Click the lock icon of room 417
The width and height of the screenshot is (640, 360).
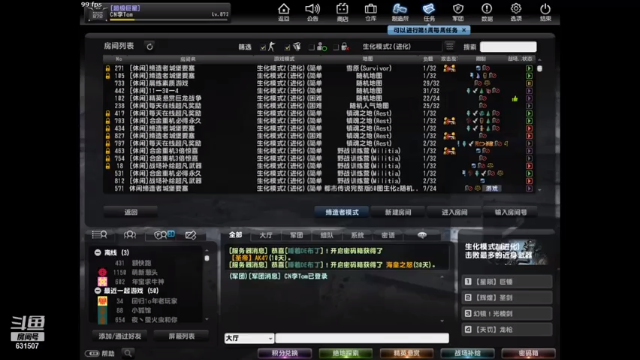tap(108, 113)
